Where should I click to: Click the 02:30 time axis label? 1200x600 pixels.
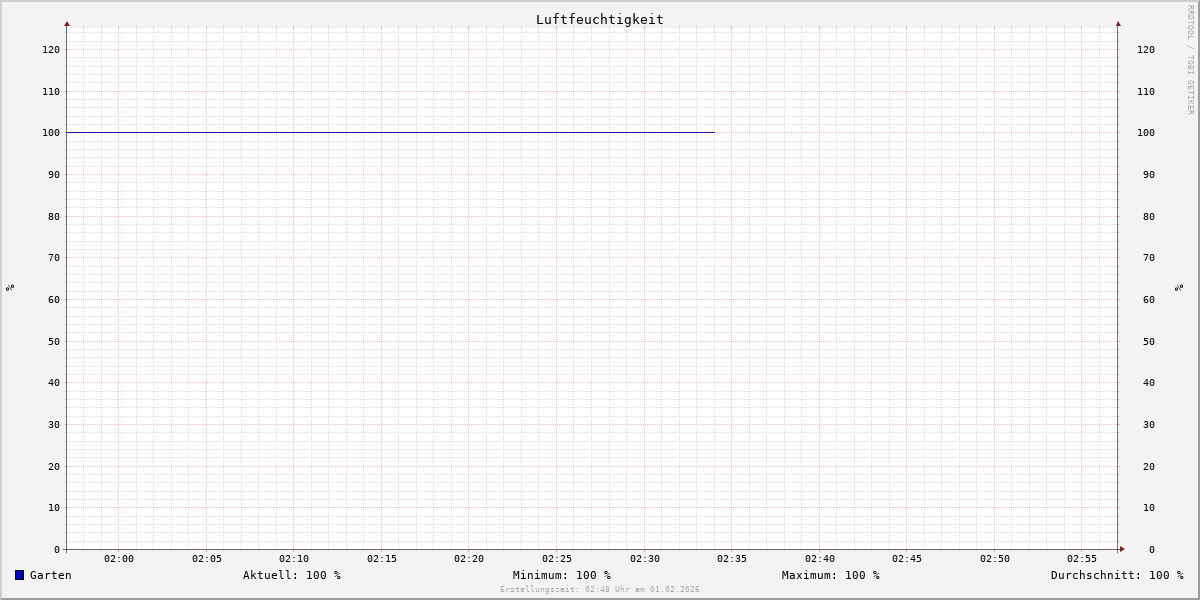click(644, 559)
